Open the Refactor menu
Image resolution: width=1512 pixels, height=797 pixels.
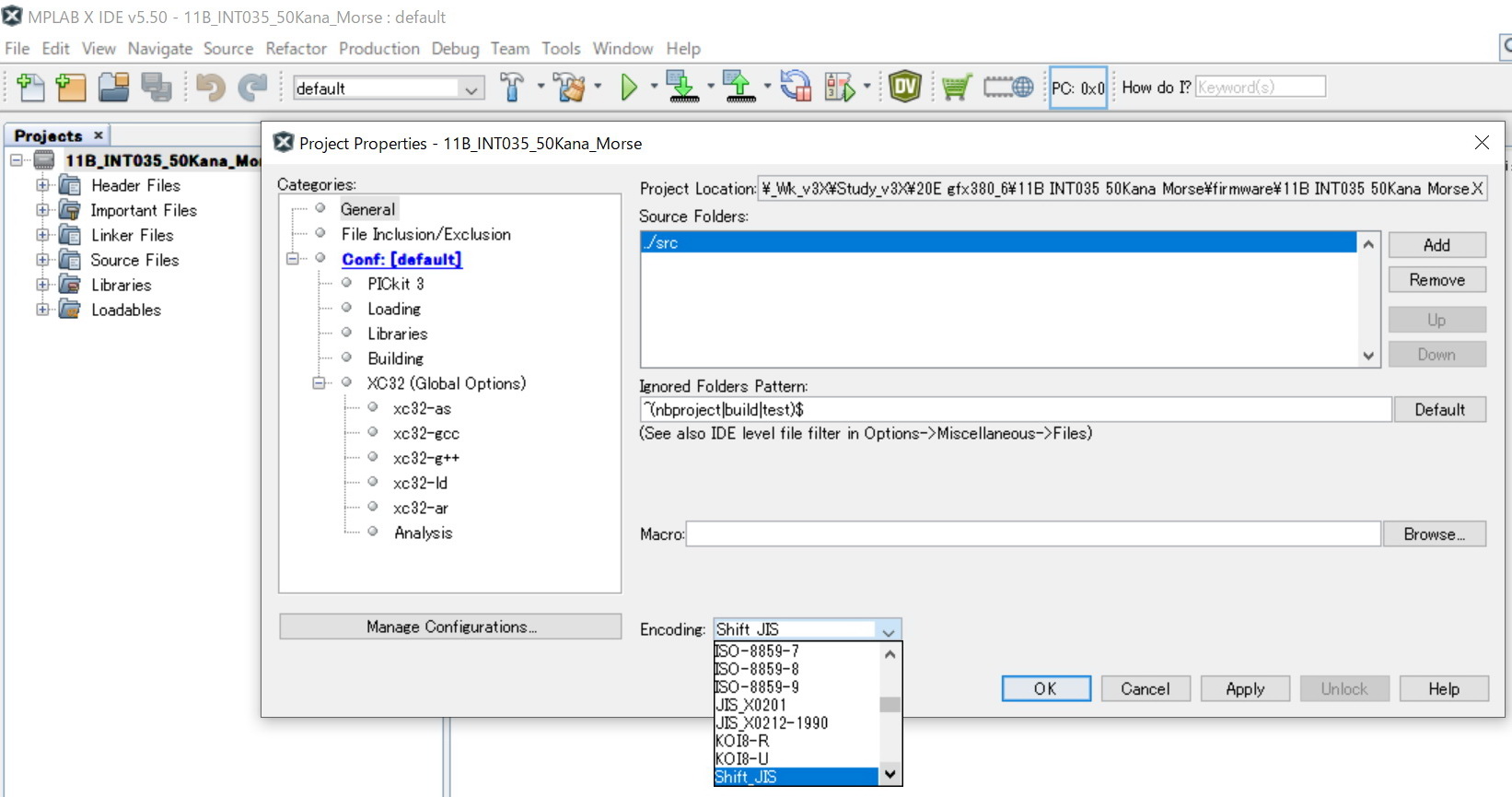tap(296, 48)
